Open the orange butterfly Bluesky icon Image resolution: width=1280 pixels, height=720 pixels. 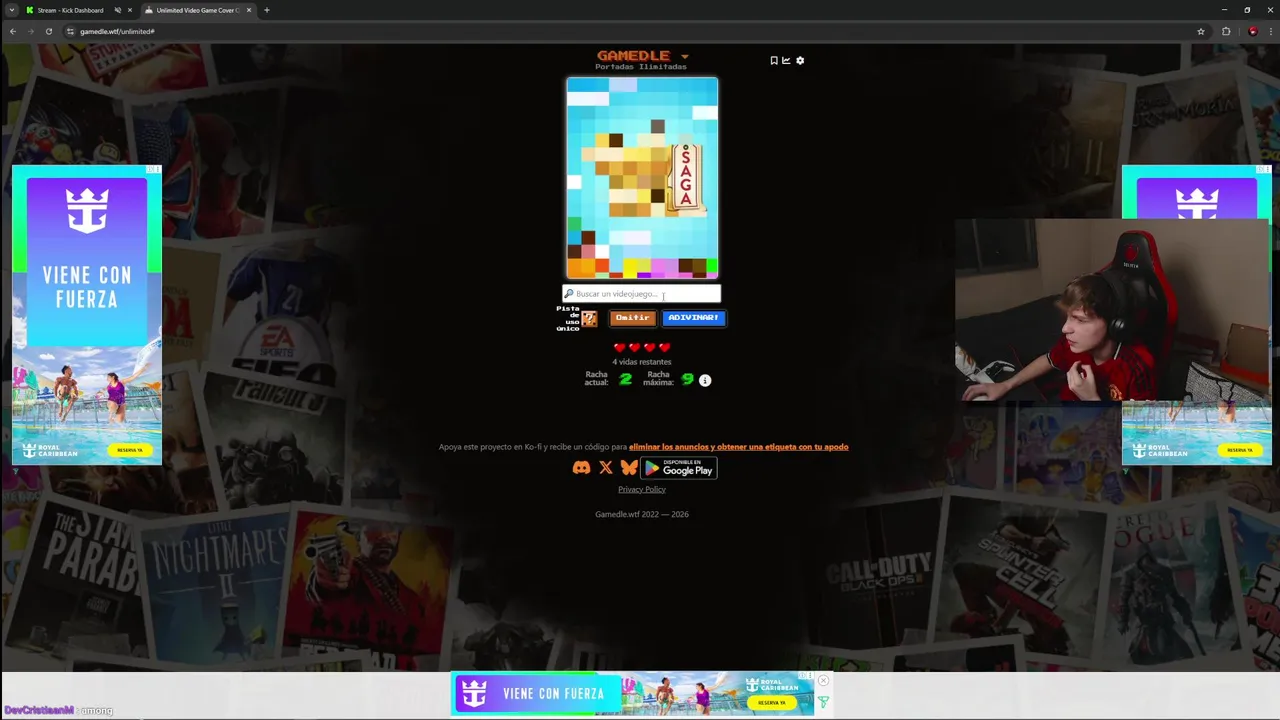(x=629, y=468)
